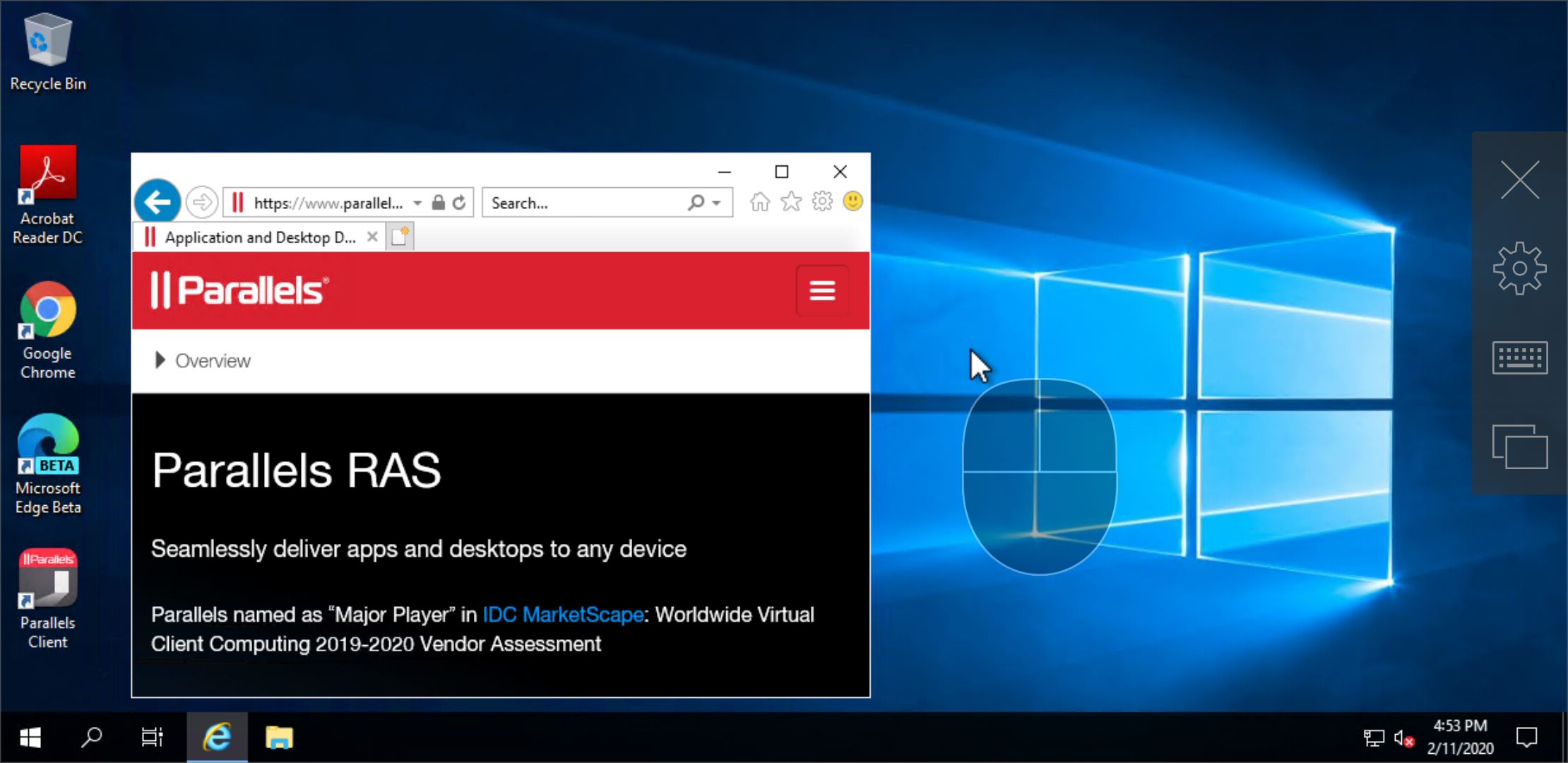
Task: Open the gear settings in side panel
Action: pos(1519,268)
